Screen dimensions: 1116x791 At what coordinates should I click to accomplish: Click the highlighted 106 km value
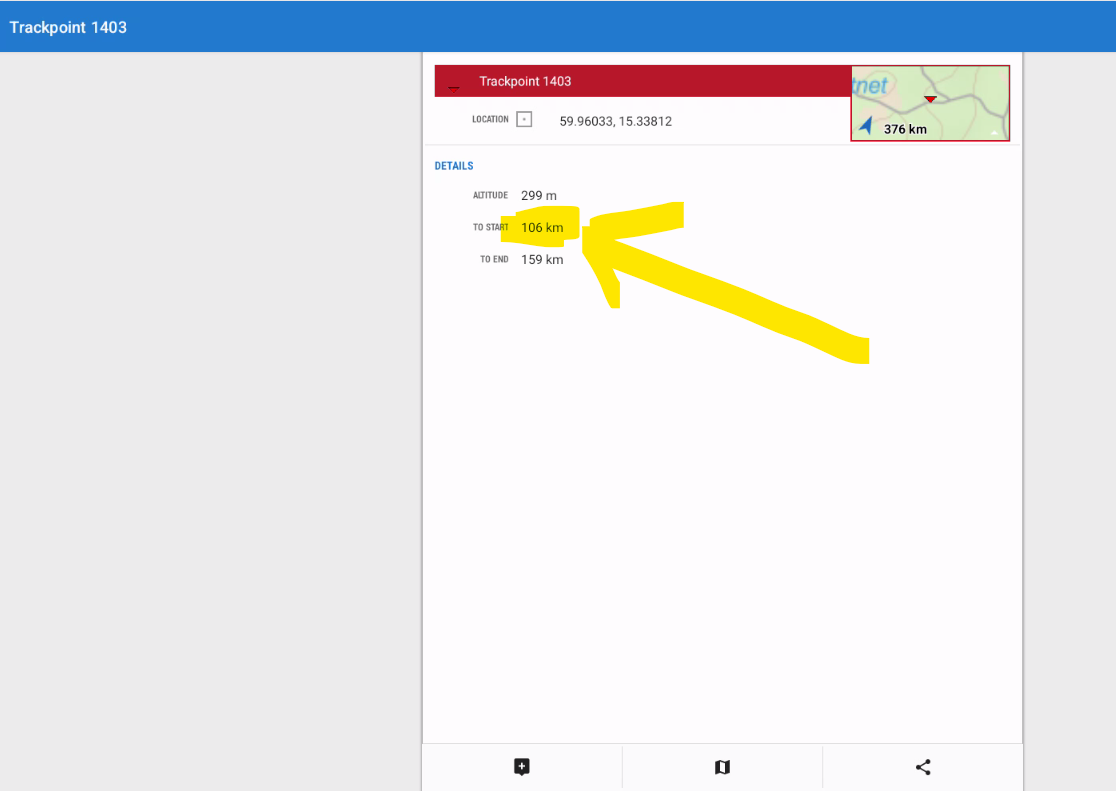click(542, 227)
